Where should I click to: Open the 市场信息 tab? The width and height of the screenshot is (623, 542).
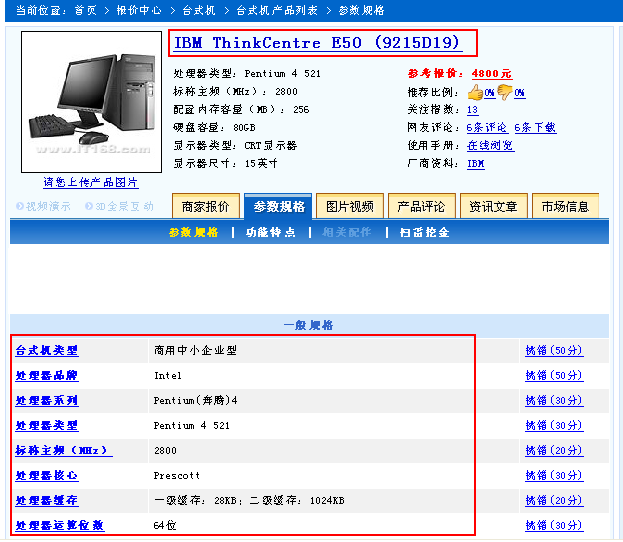565,207
